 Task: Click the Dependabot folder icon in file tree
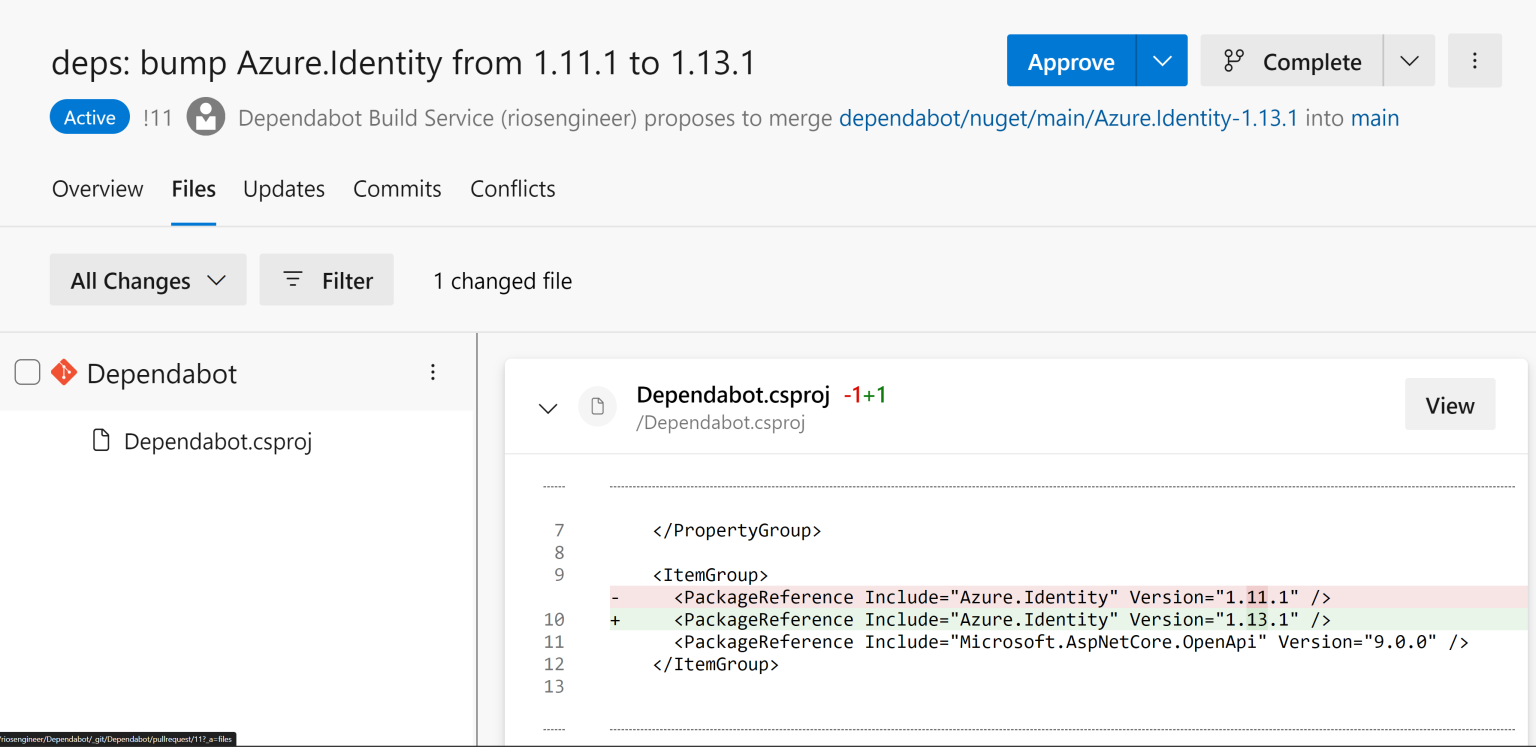[x=62, y=373]
